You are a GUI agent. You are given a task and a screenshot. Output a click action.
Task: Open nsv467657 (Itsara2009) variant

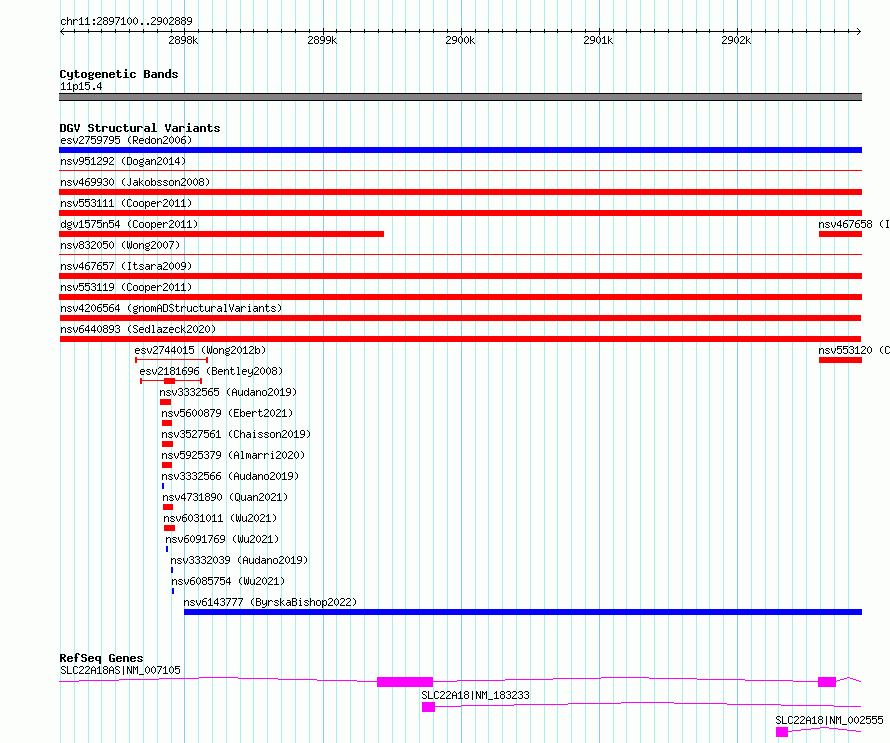pyautogui.click(x=126, y=266)
